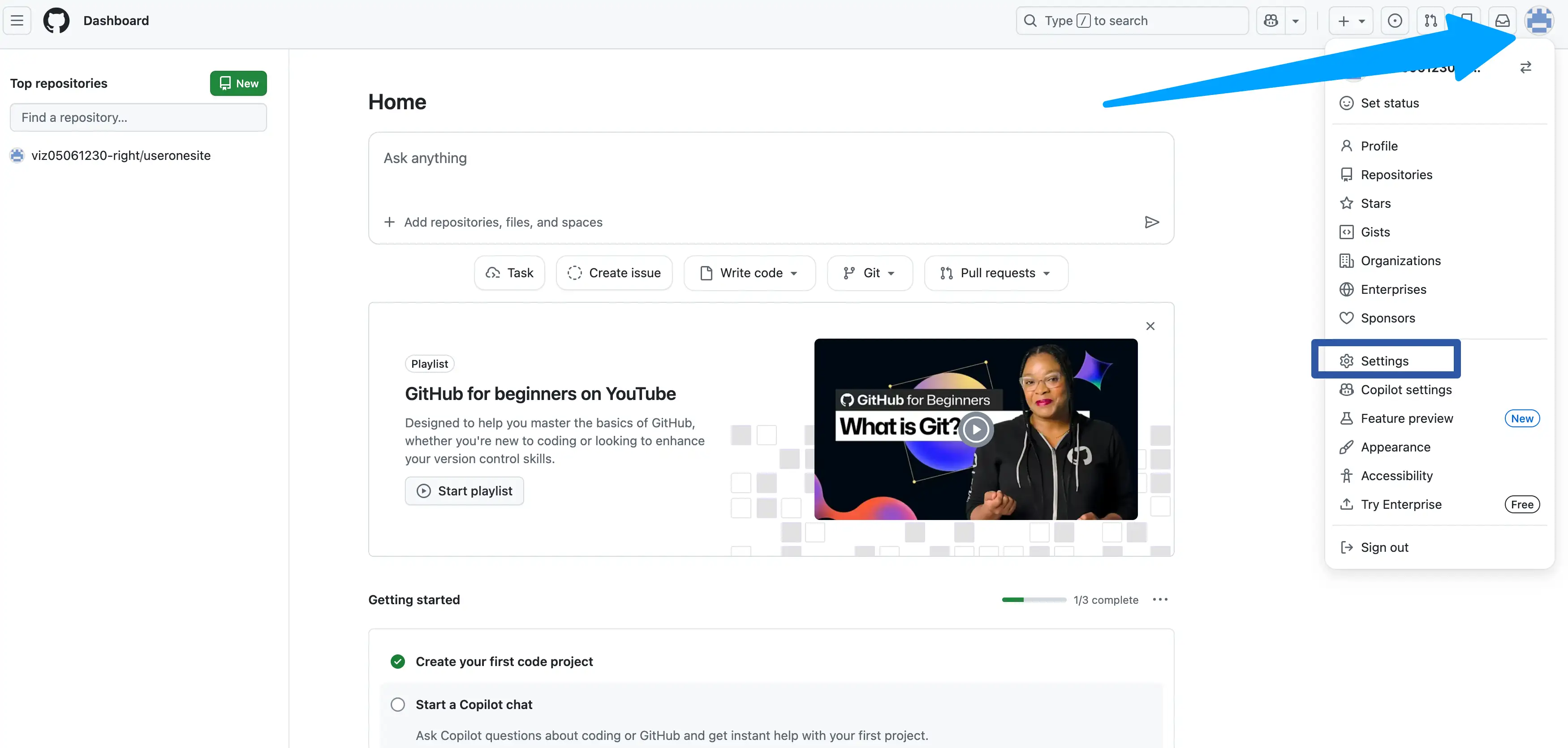Viewport: 1568px width, 748px height.
Task: Open the create new plus dropdown
Action: tap(1350, 21)
